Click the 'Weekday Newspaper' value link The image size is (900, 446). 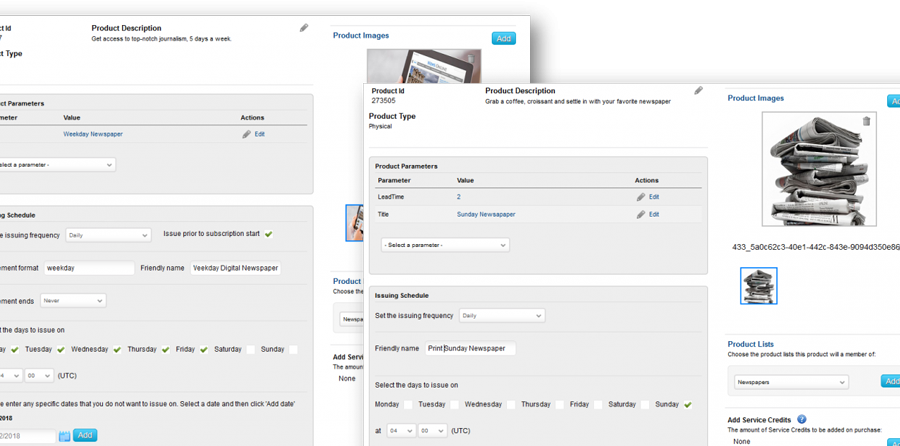point(93,134)
